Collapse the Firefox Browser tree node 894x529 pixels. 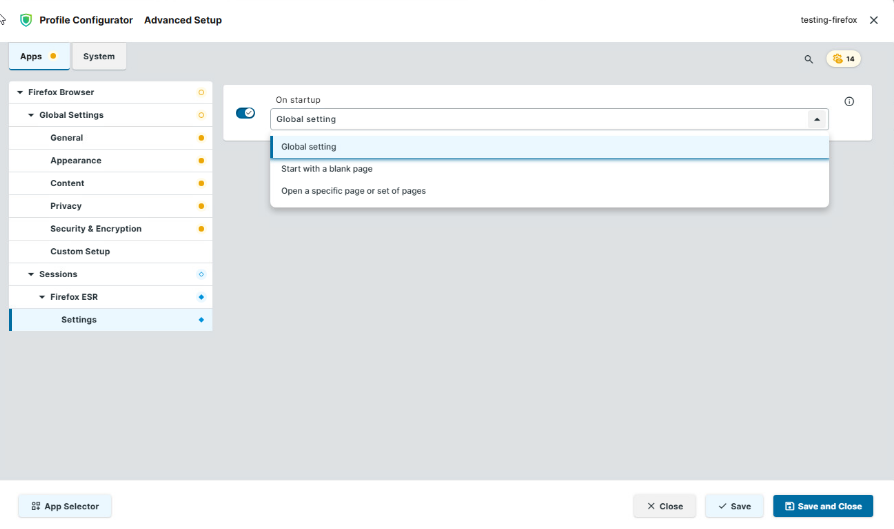tap(20, 92)
